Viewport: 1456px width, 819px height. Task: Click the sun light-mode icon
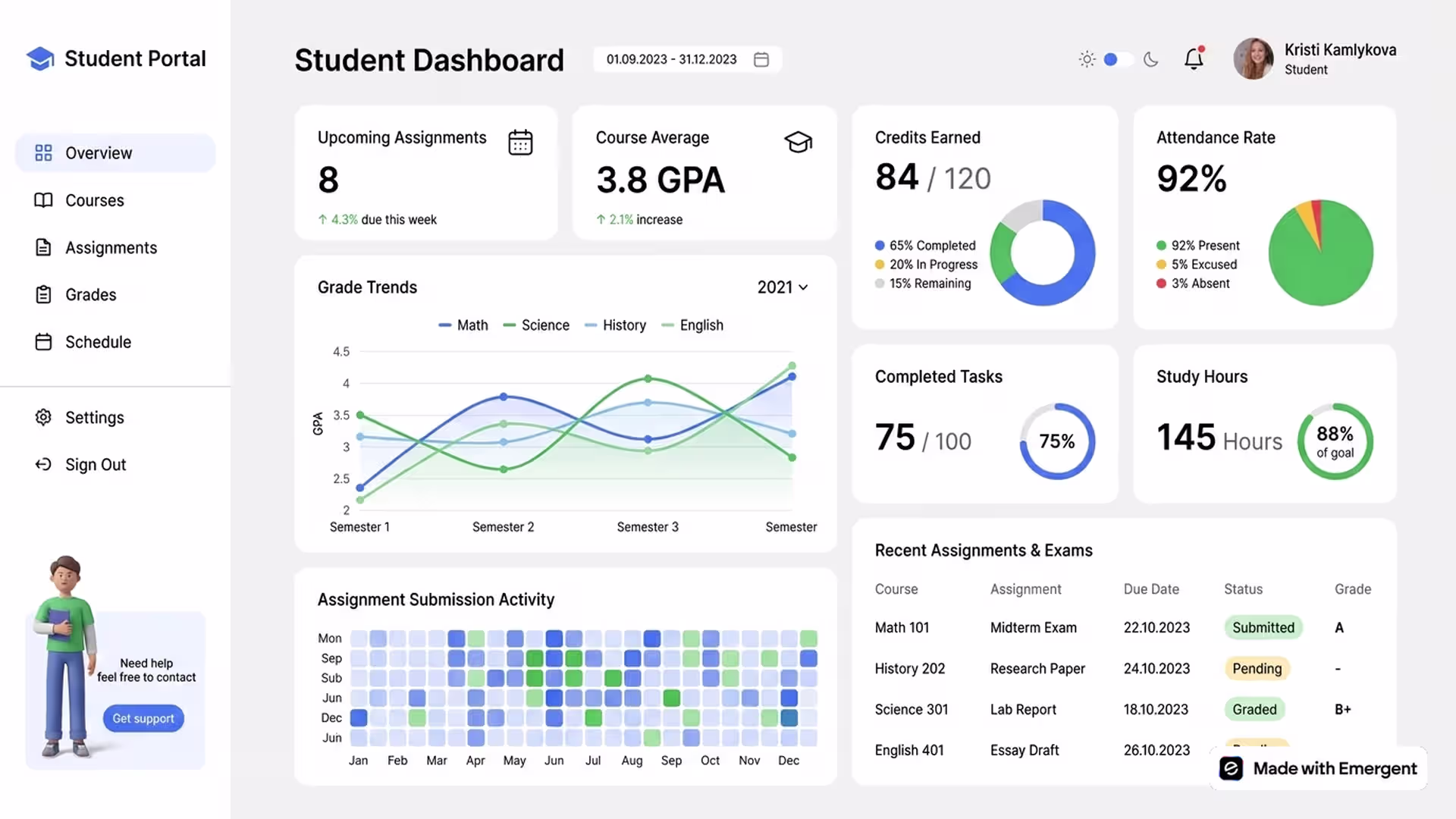[1087, 59]
